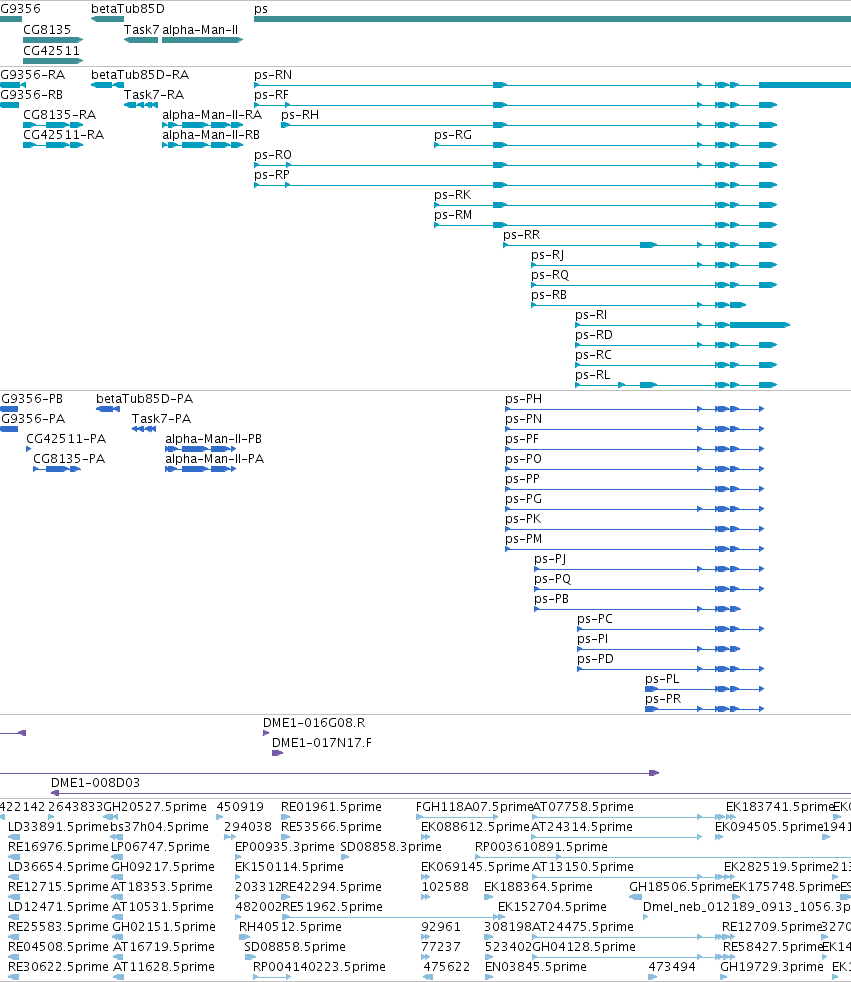Viewport: 851px width, 982px height.
Task: Select transcript label ps-RJ
Action: tap(547, 255)
